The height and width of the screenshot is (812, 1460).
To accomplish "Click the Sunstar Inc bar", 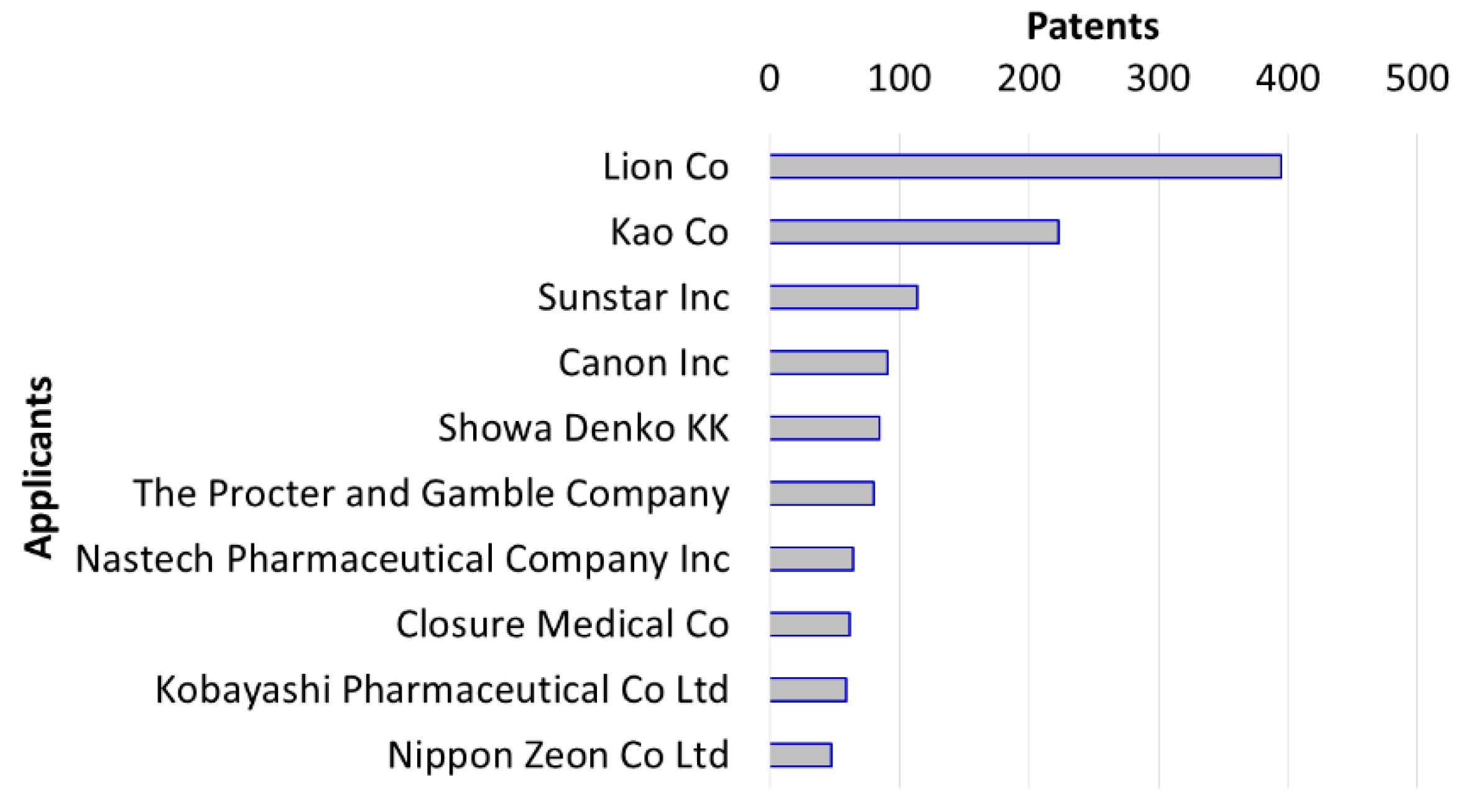I will (x=843, y=297).
